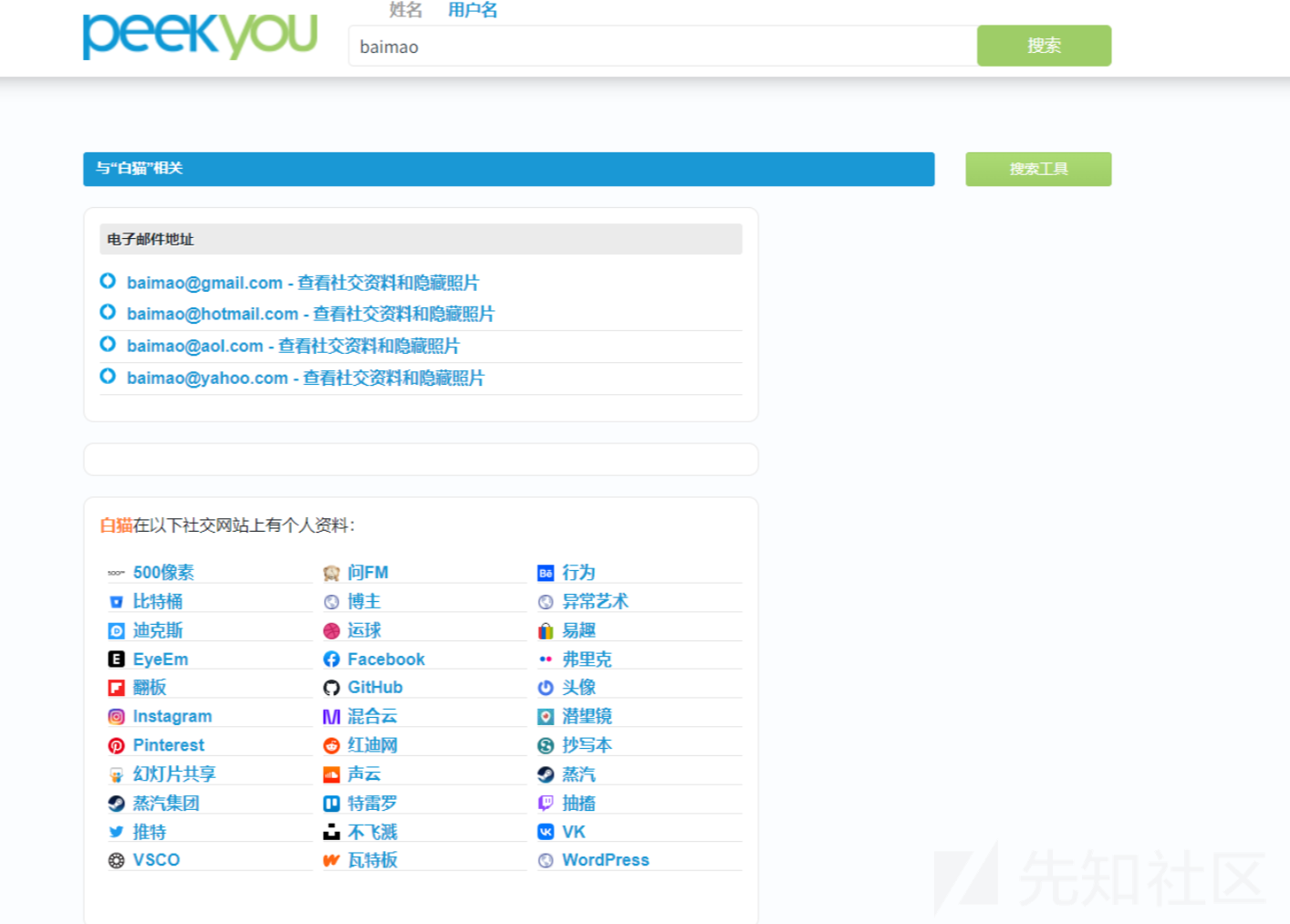Open the EyeEm profile link

tap(161, 659)
